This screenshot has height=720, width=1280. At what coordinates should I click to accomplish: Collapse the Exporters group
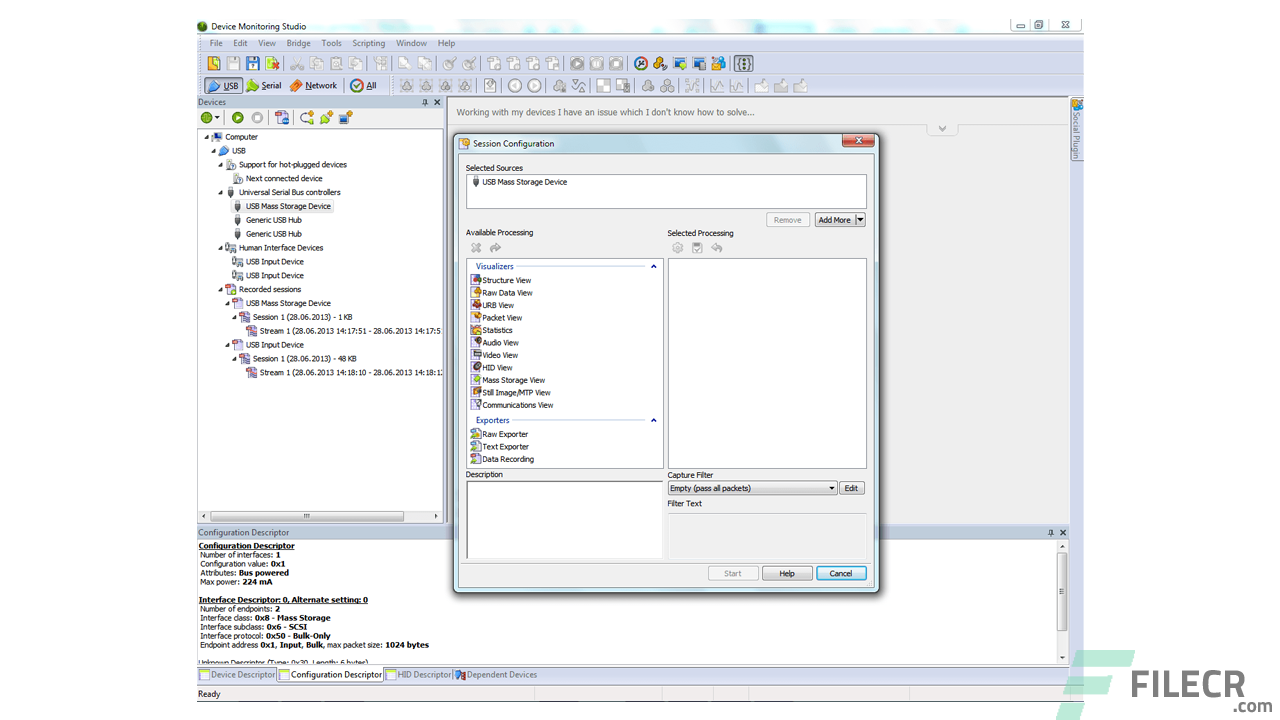(654, 420)
